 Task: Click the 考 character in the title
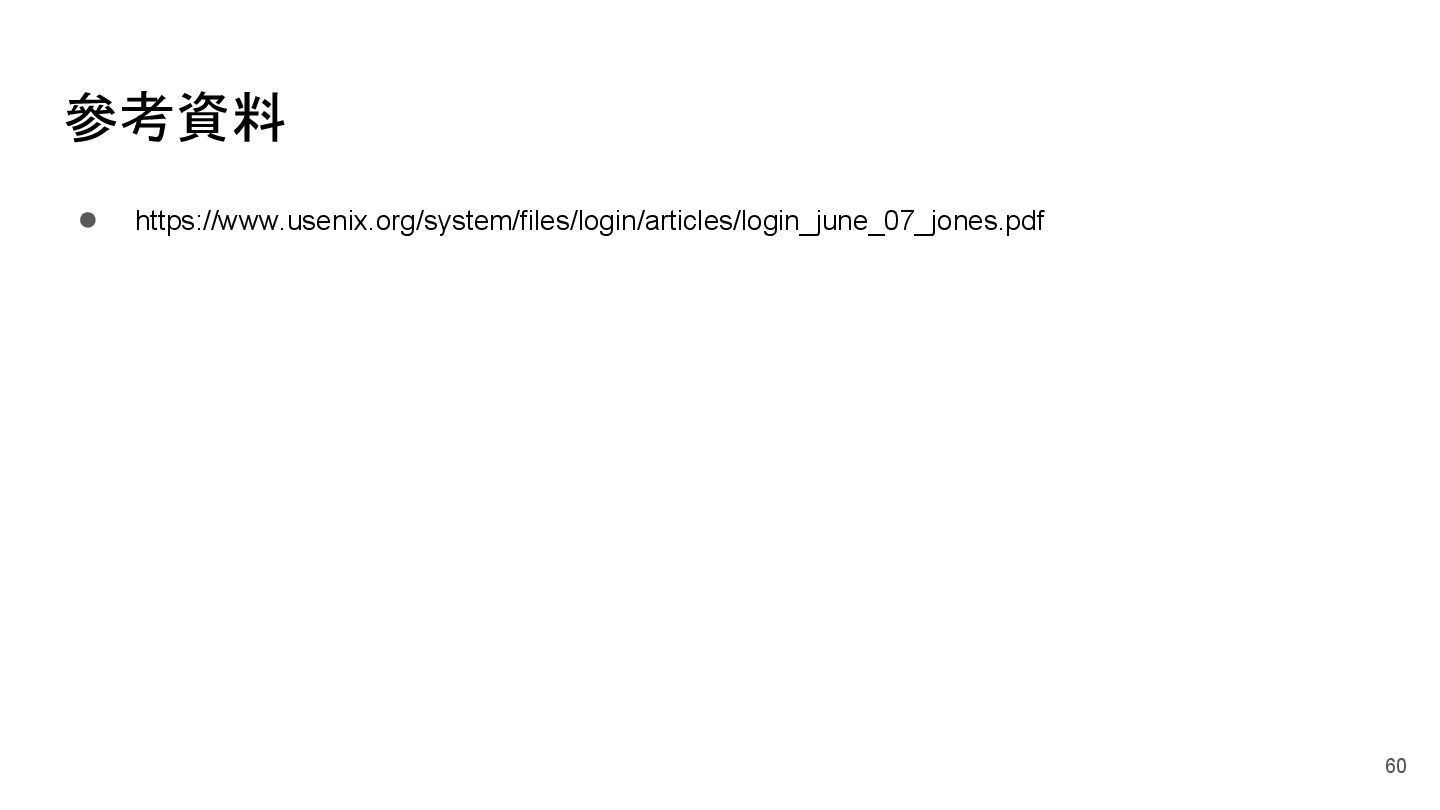147,118
